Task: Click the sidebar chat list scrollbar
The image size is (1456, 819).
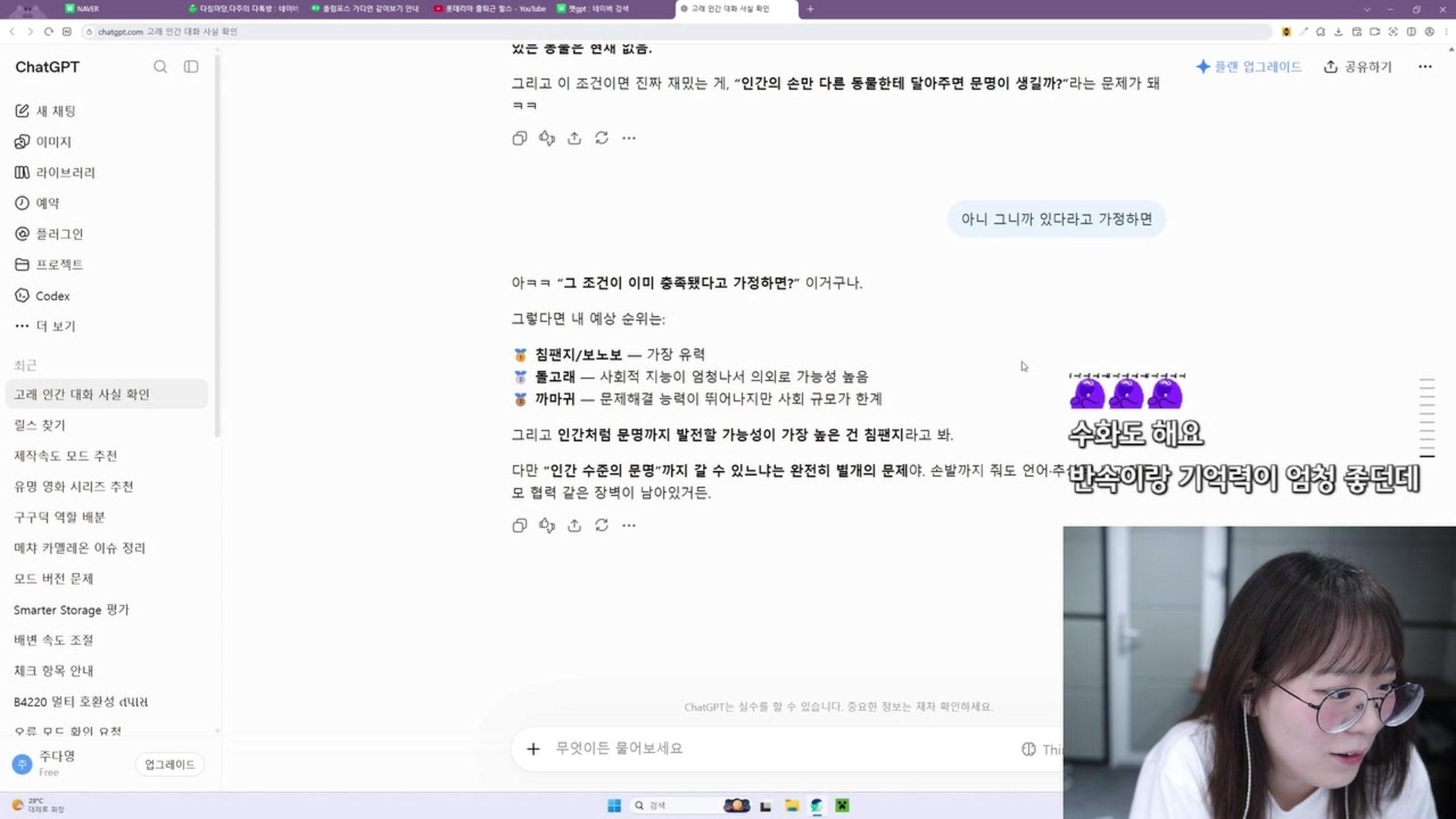Action: click(218, 246)
